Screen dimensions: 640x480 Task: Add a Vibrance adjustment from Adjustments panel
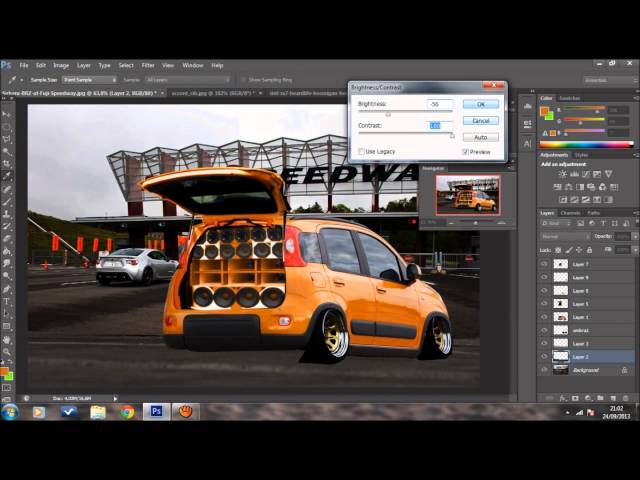608,174
